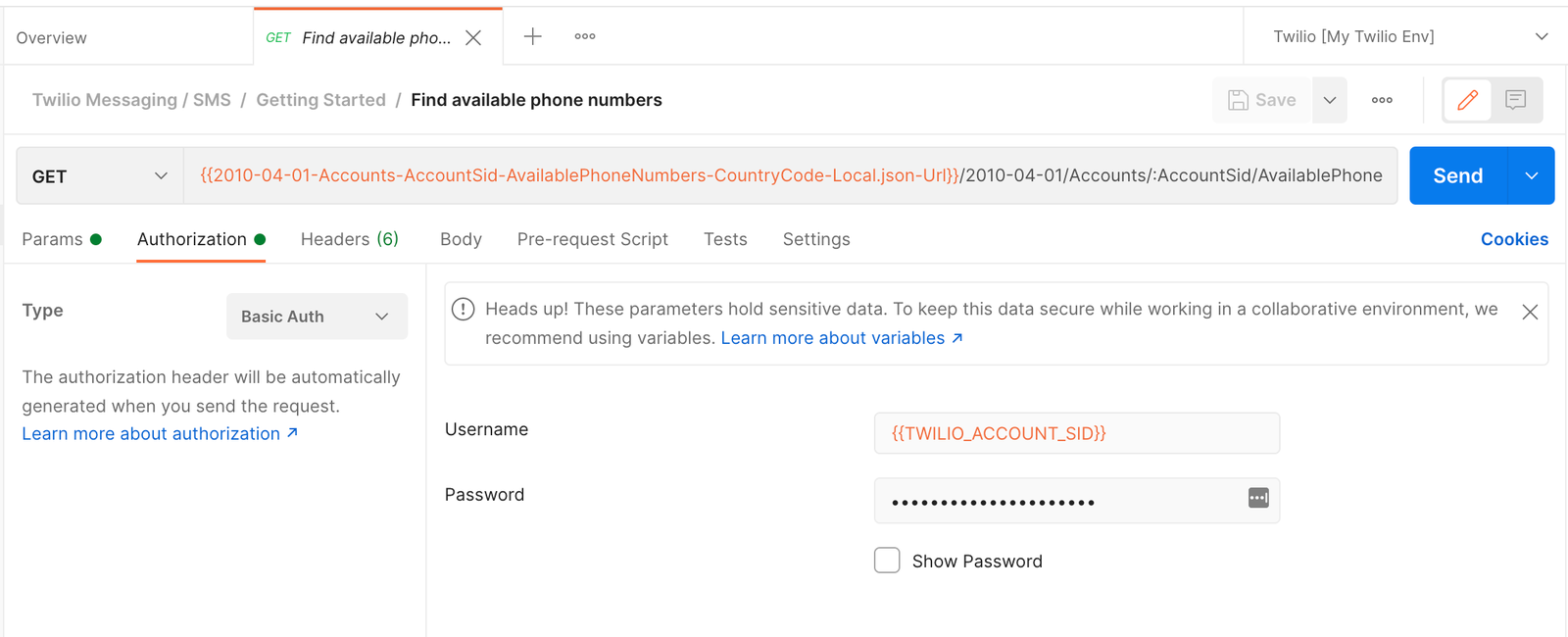This screenshot has height=637, width=1568.
Task: Click the ellipsis icon next to new tab
Action: pyautogui.click(x=584, y=35)
